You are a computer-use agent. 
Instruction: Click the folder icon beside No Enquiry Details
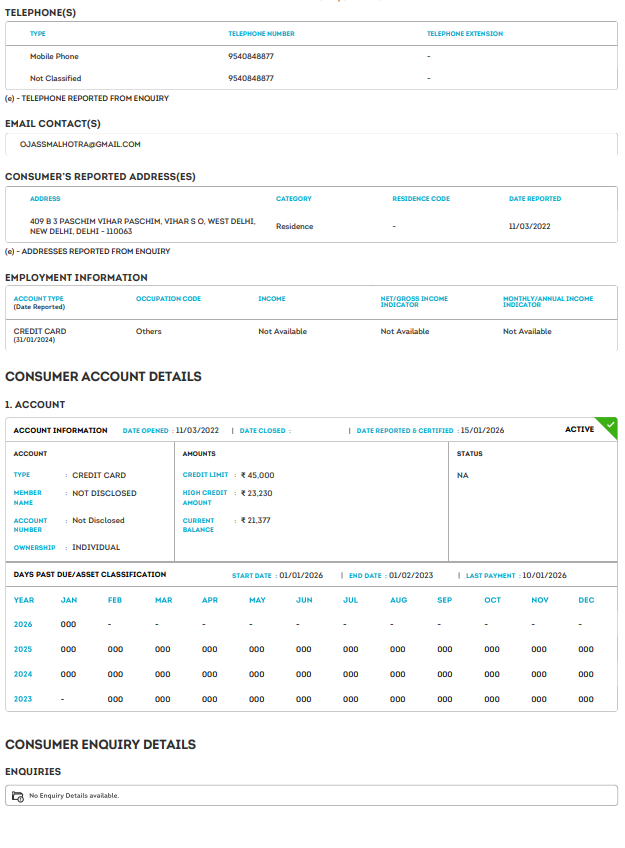tap(17, 796)
